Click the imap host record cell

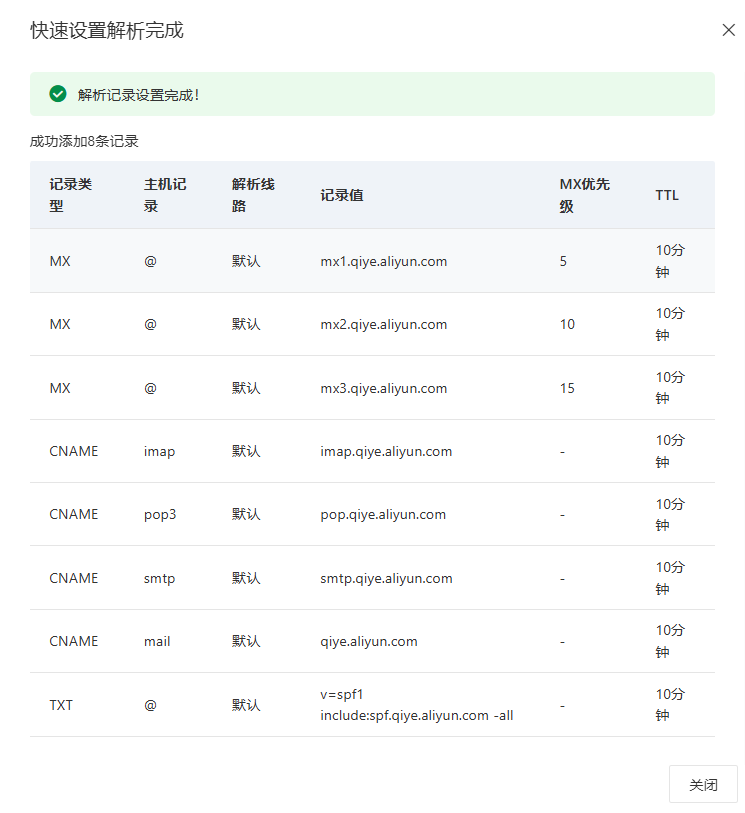click(159, 452)
